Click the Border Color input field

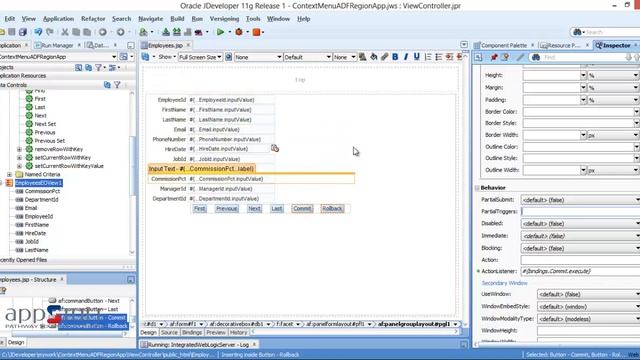tap(578, 111)
